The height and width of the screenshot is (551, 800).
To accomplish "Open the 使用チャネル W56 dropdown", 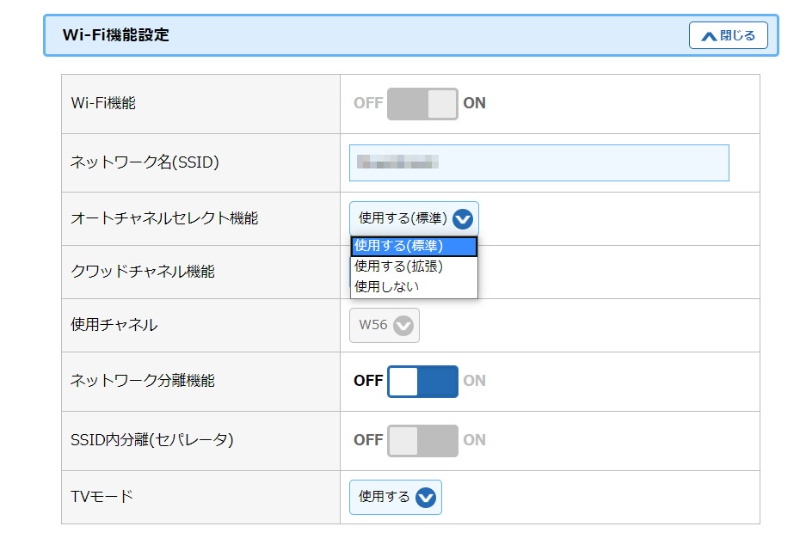I will pos(384,325).
